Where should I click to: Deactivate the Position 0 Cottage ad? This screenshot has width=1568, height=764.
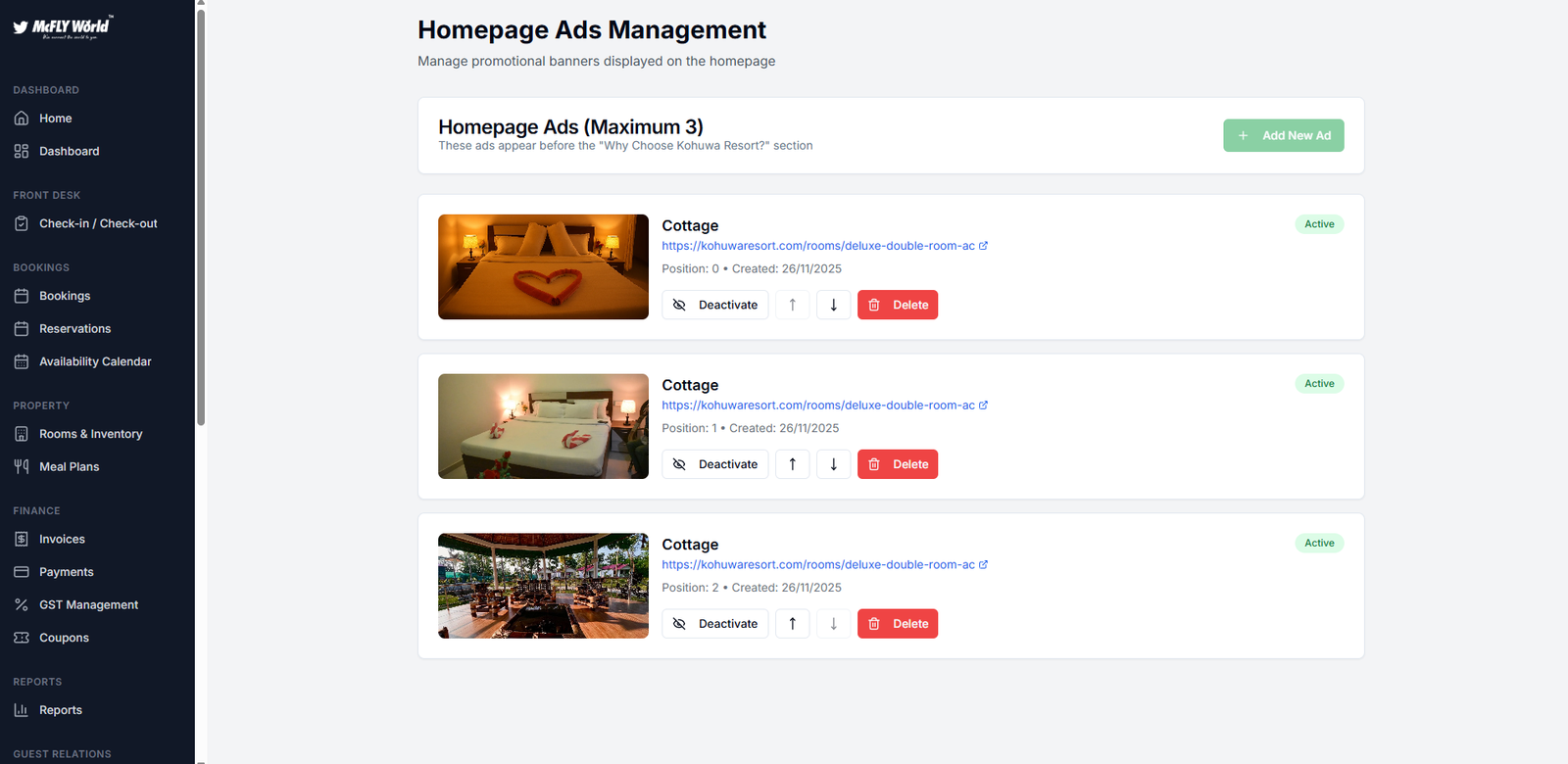pyautogui.click(x=715, y=305)
